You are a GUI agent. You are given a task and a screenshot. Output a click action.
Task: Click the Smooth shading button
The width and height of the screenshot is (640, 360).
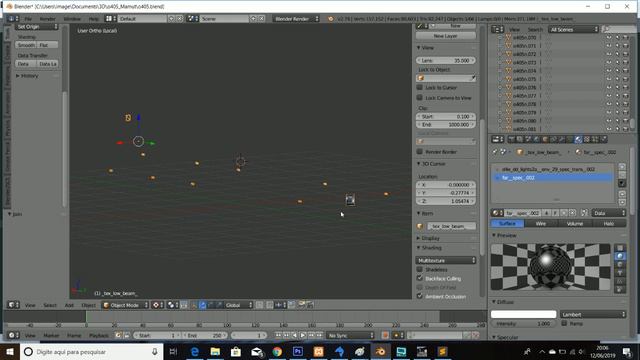click(26, 45)
